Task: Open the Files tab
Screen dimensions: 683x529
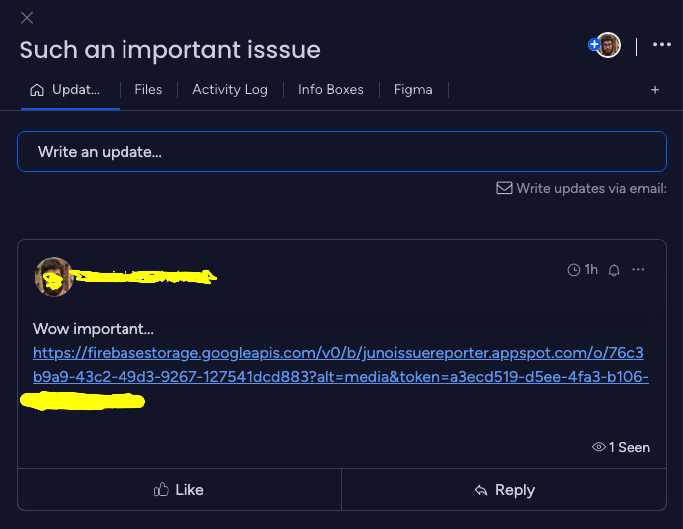Action: tap(148, 90)
